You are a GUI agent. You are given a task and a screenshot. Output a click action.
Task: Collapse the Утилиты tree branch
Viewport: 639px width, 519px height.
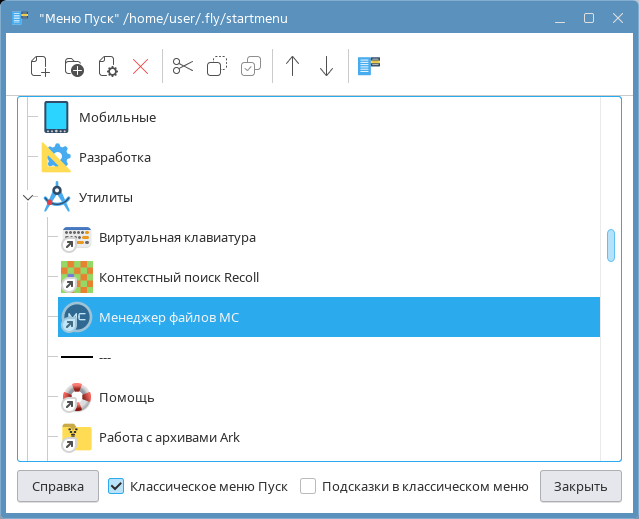27,198
